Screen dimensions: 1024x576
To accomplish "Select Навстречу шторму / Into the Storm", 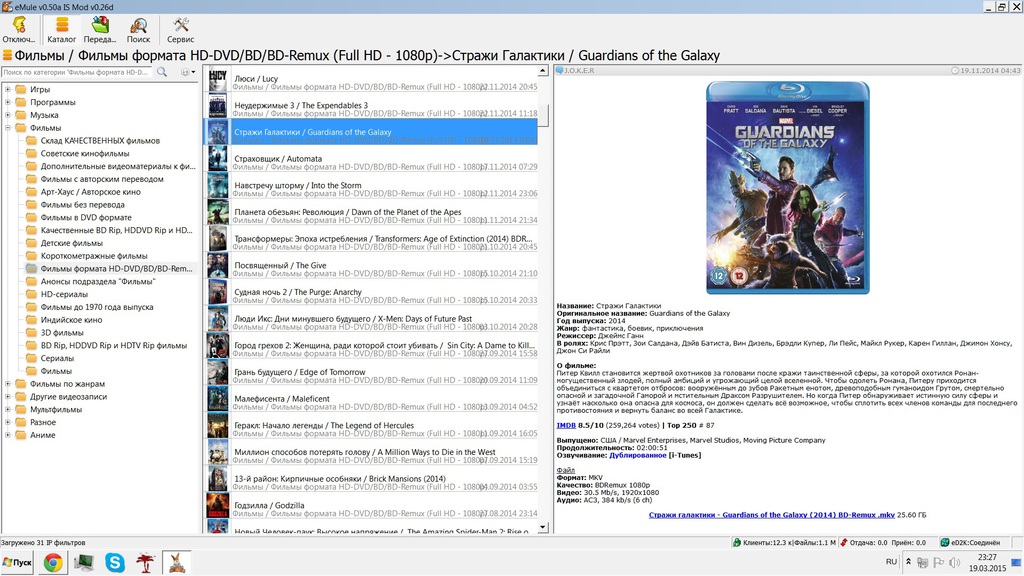I will click(372, 186).
